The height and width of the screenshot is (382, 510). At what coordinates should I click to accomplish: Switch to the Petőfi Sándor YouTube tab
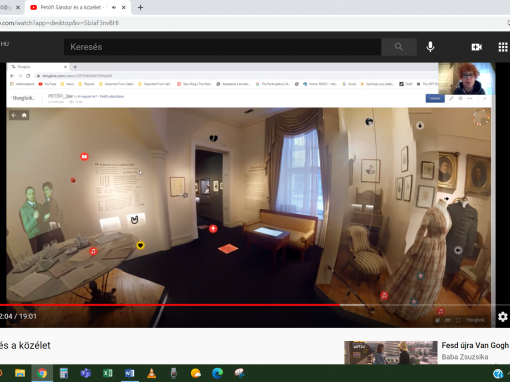point(72,7)
